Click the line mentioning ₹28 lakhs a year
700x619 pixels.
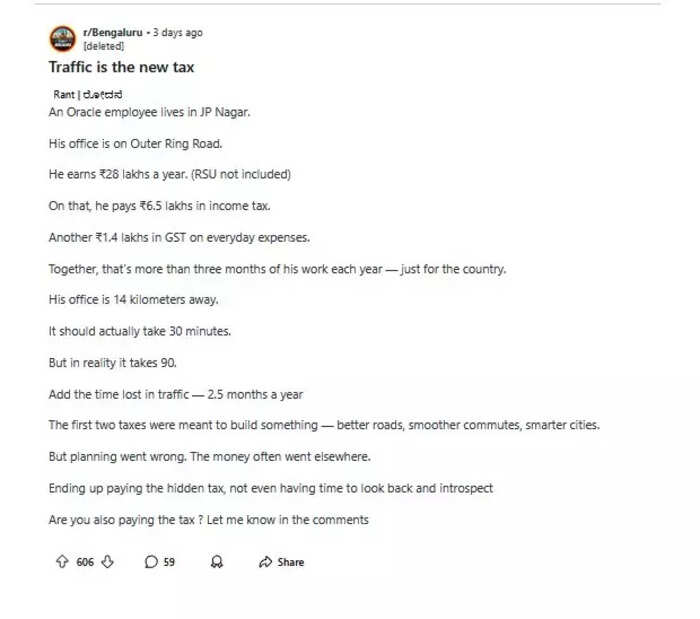click(170, 174)
